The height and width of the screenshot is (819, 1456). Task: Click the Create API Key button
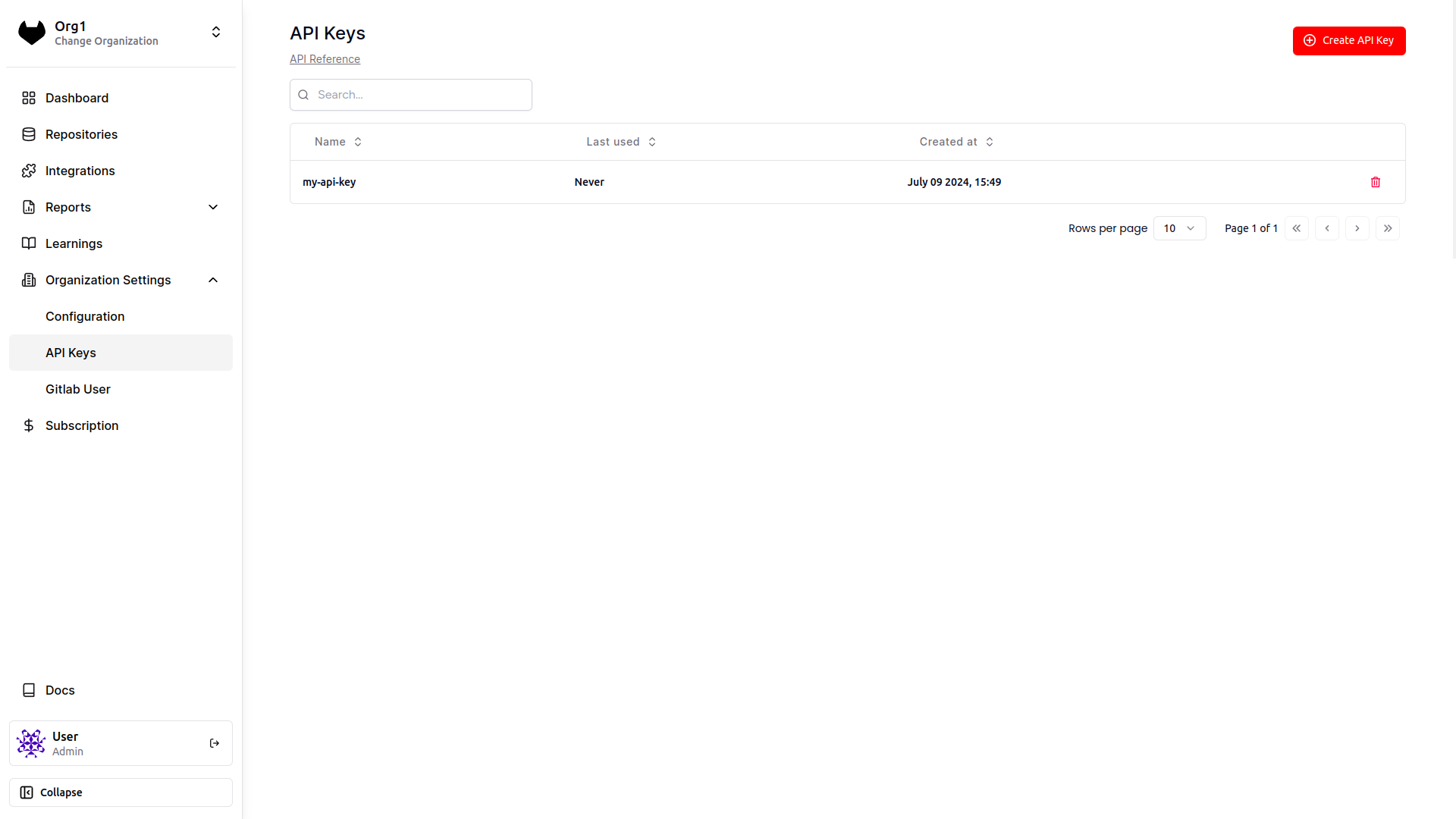click(1349, 40)
